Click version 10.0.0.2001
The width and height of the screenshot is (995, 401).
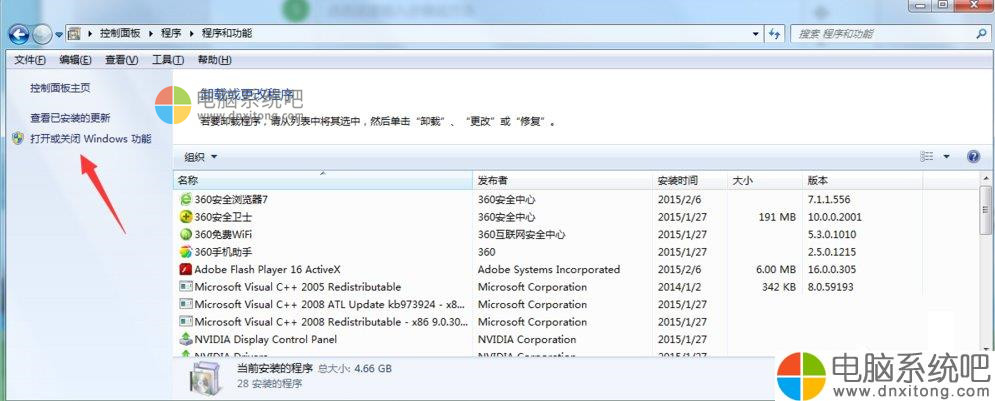point(834,217)
